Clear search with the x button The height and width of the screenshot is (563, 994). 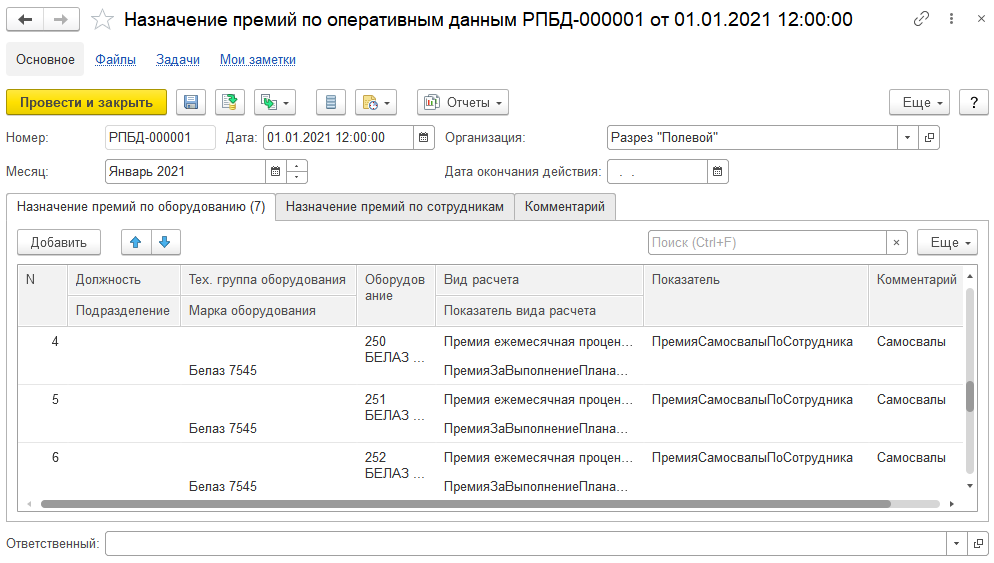pyautogui.click(x=896, y=242)
